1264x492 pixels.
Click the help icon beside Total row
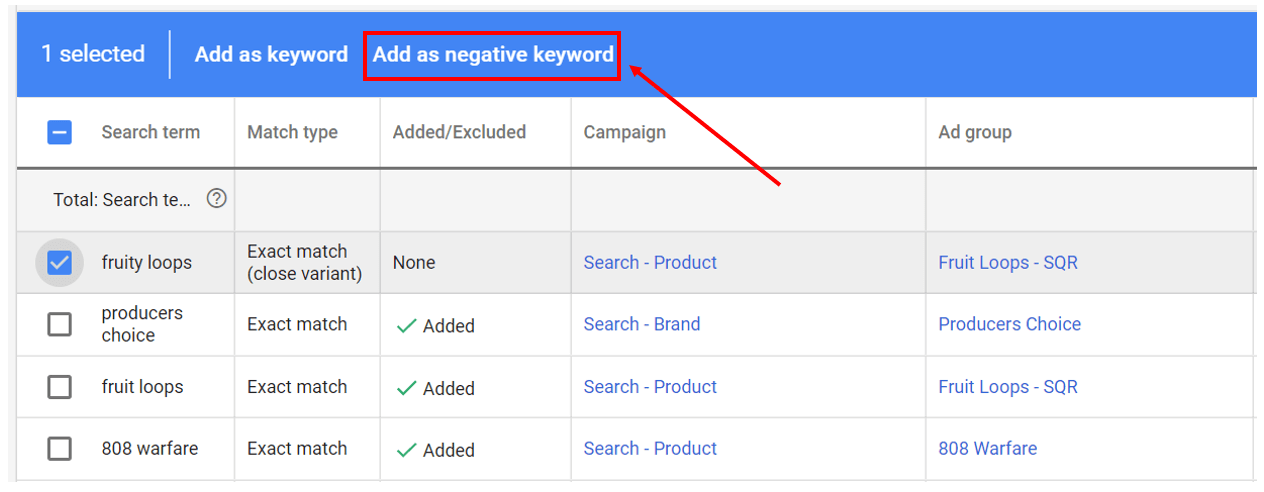[216, 199]
